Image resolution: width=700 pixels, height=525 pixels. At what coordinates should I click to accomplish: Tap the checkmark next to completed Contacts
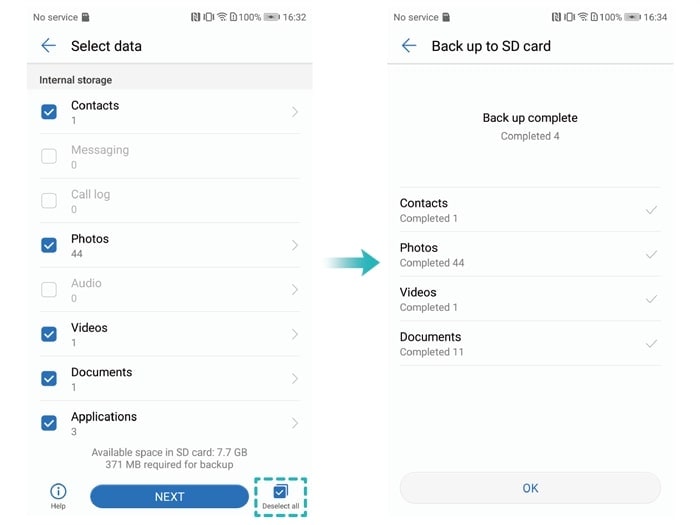click(651, 210)
